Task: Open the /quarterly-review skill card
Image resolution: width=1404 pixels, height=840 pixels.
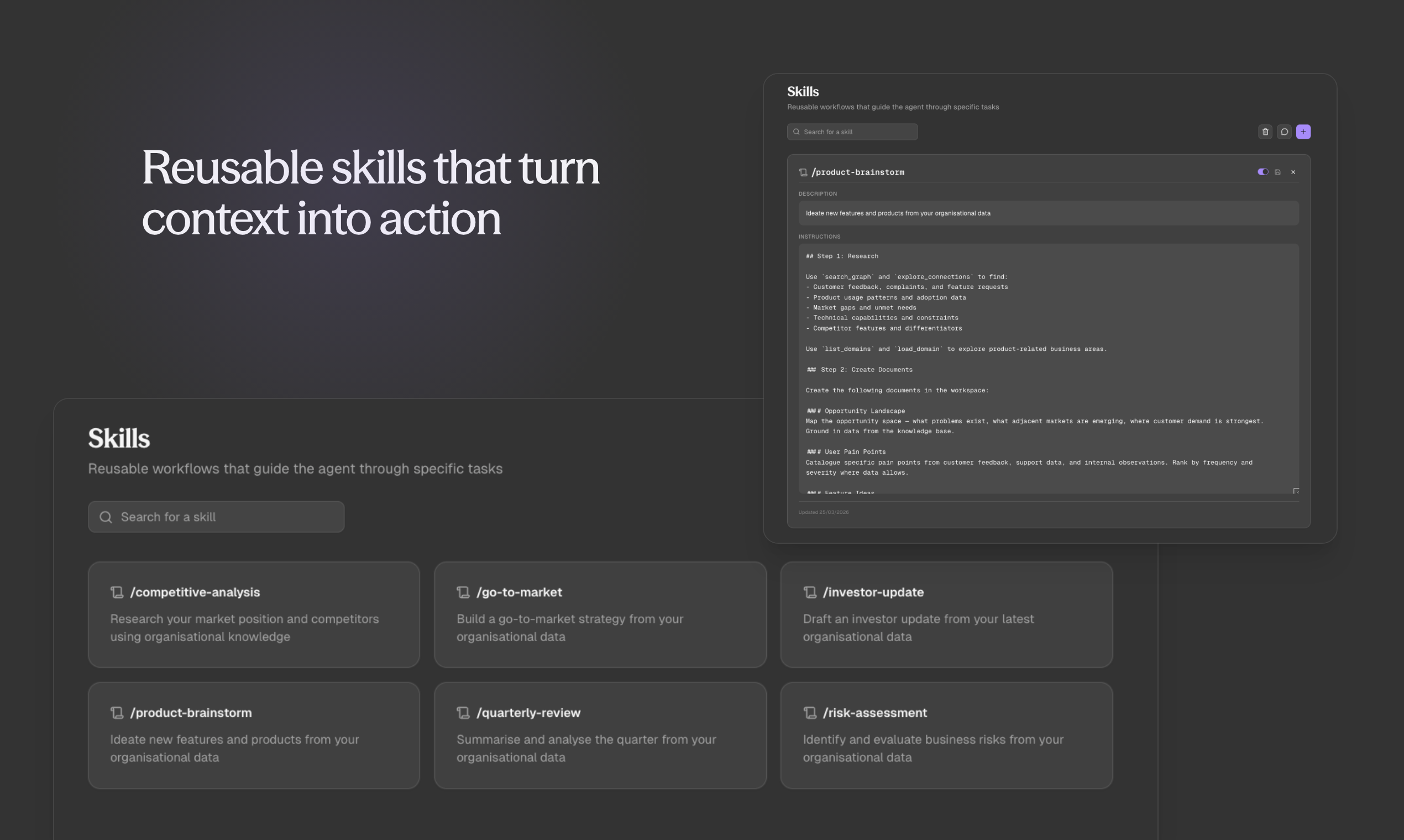Action: 600,734
